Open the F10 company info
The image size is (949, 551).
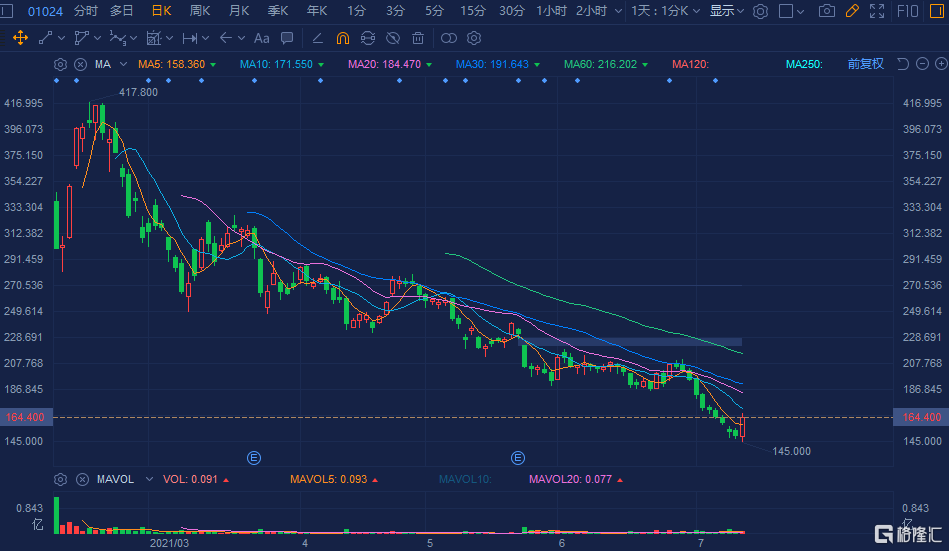coord(909,11)
